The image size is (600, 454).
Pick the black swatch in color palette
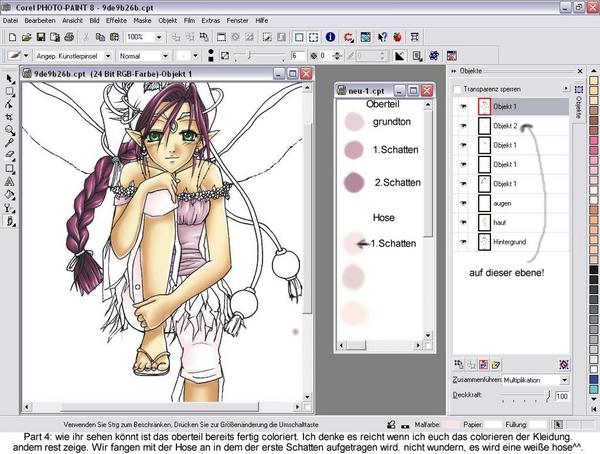(593, 270)
